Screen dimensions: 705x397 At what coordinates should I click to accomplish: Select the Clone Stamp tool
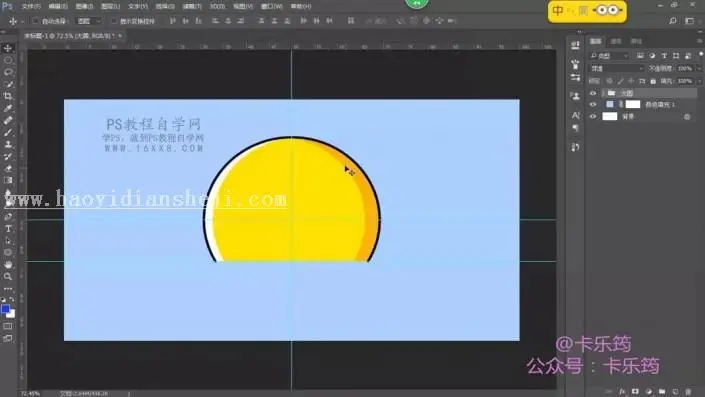(x=8, y=144)
